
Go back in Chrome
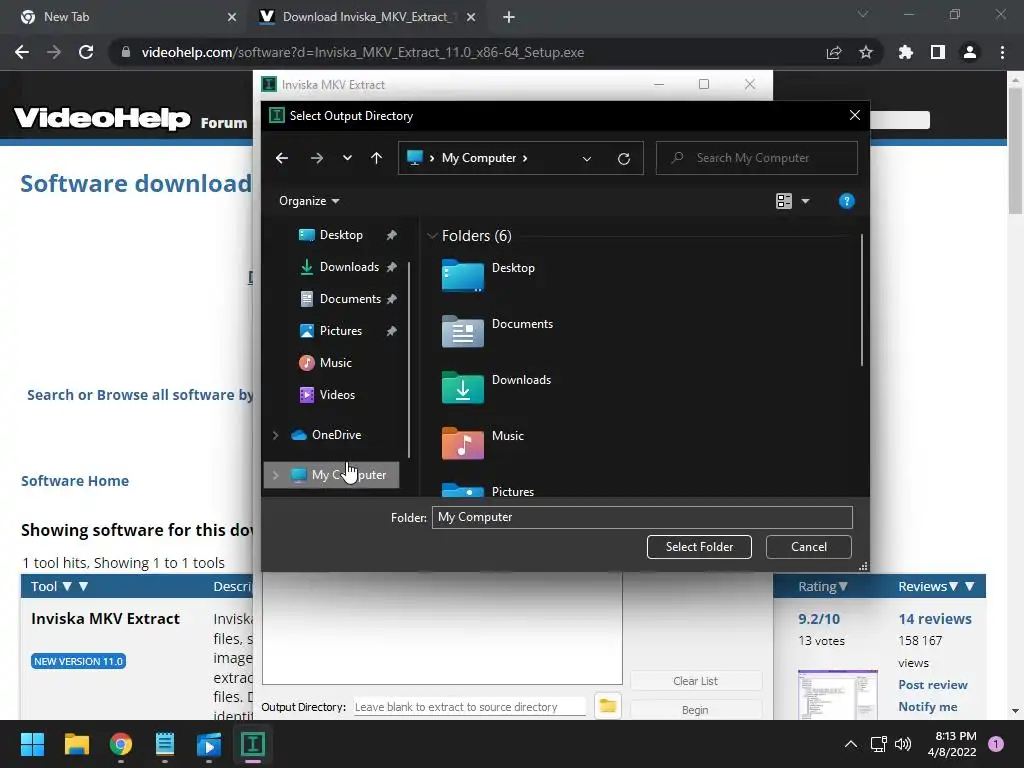pyautogui.click(x=22, y=52)
